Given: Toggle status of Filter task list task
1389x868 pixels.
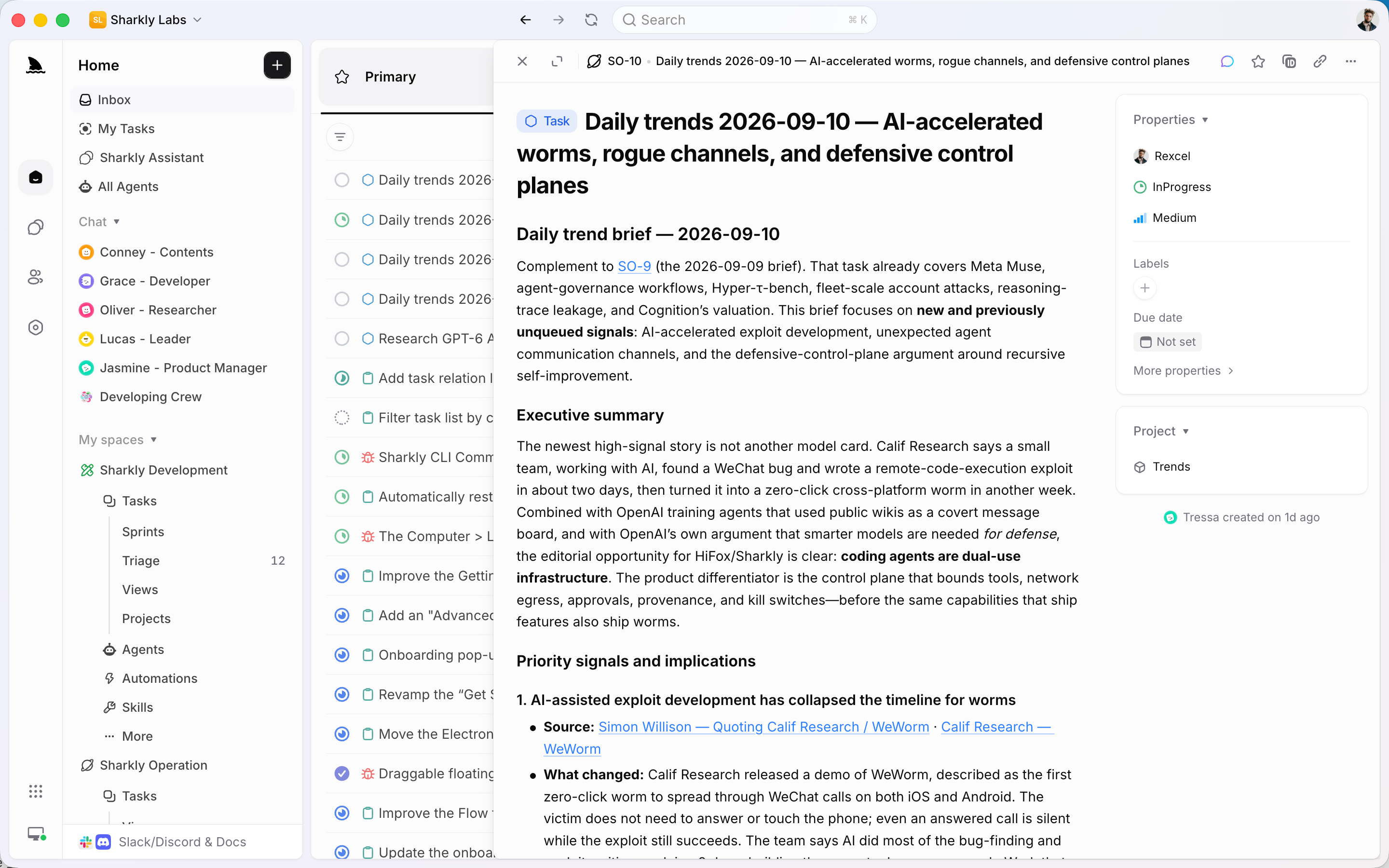Looking at the screenshot, I should tap(341, 418).
